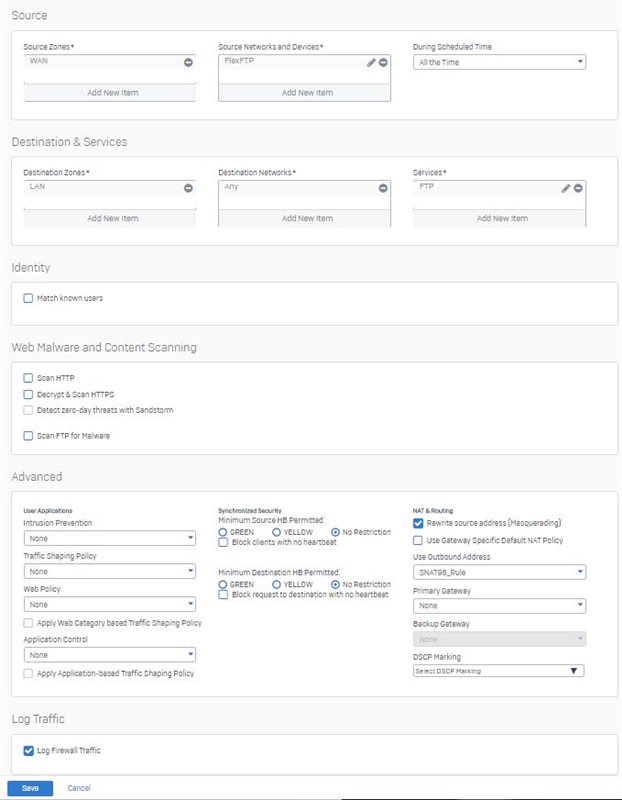This screenshot has height=800, width=622.
Task: Expand the Intrusion Prevention dropdown
Action: [110, 538]
